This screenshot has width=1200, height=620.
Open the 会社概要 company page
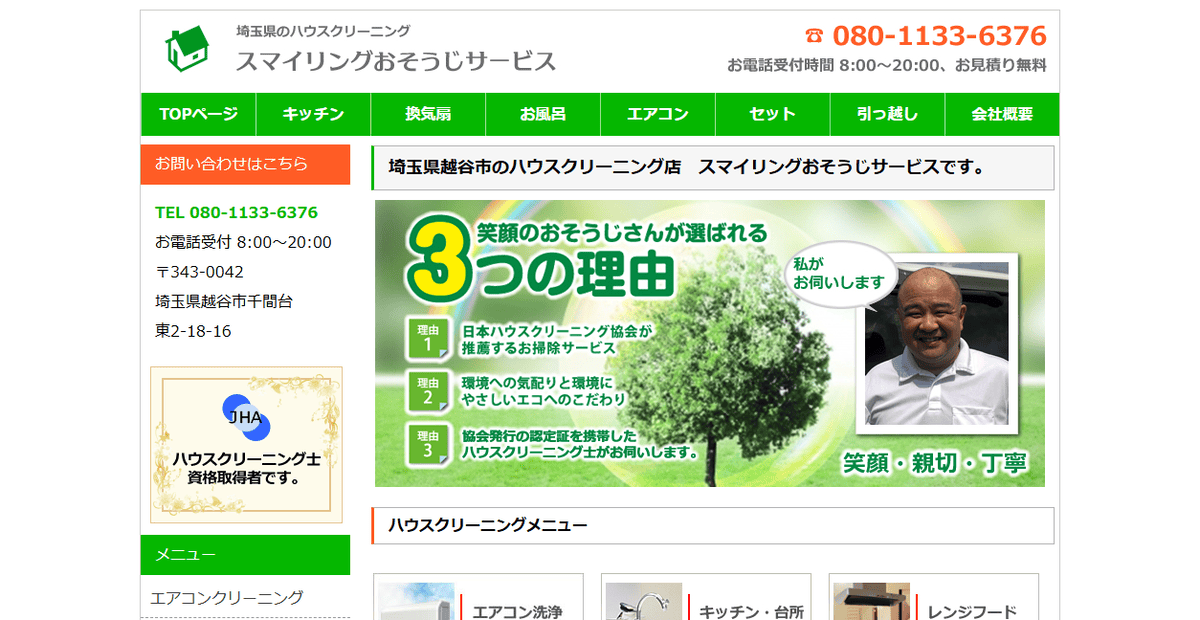1002,114
